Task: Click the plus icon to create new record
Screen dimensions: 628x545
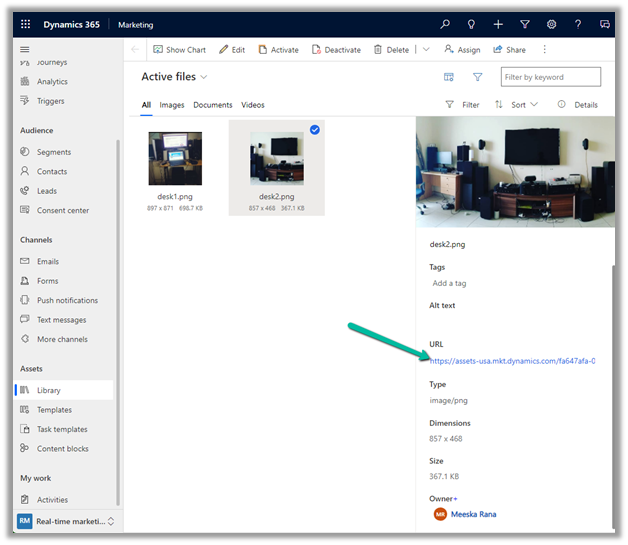Action: 498,24
